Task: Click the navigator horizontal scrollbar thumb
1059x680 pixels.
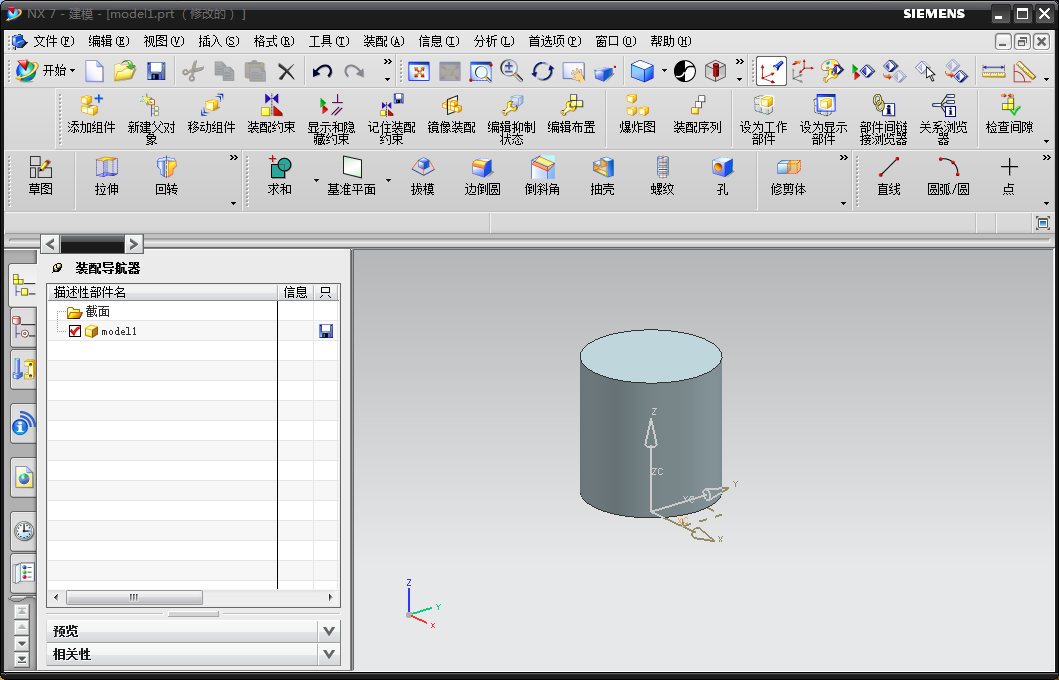Action: coord(133,597)
